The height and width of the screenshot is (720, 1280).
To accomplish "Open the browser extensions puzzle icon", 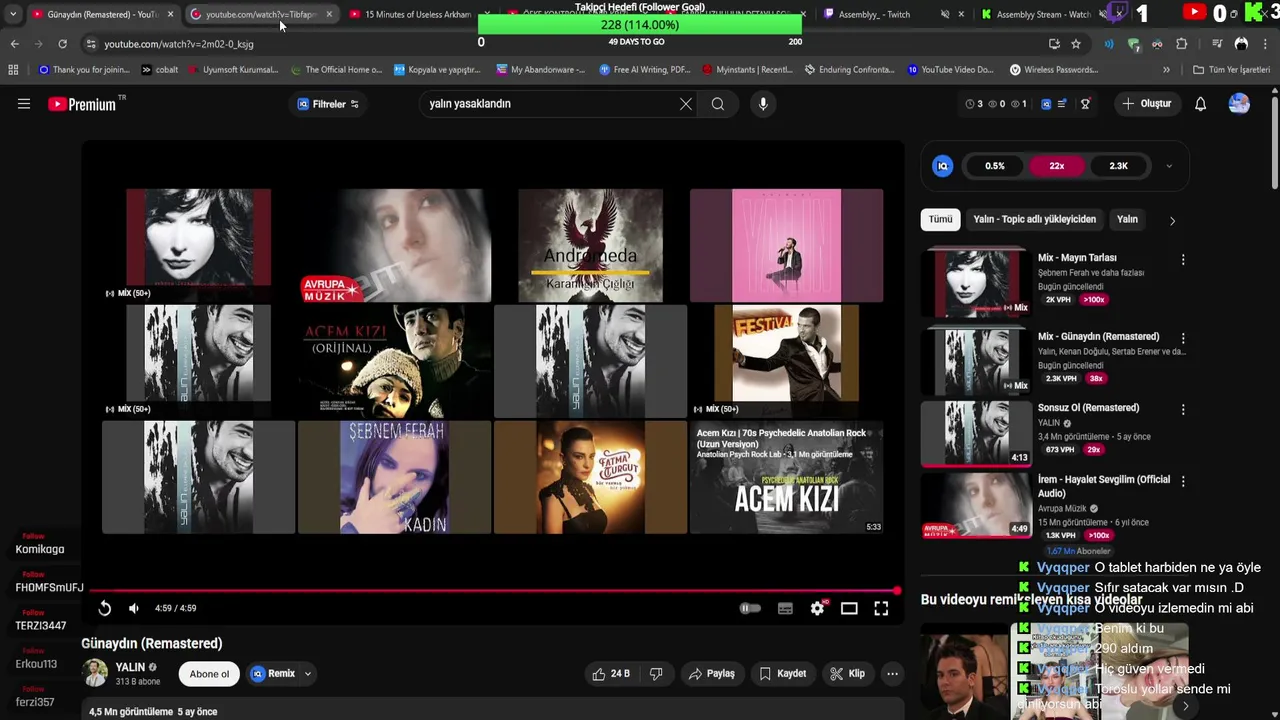I will (x=1182, y=44).
